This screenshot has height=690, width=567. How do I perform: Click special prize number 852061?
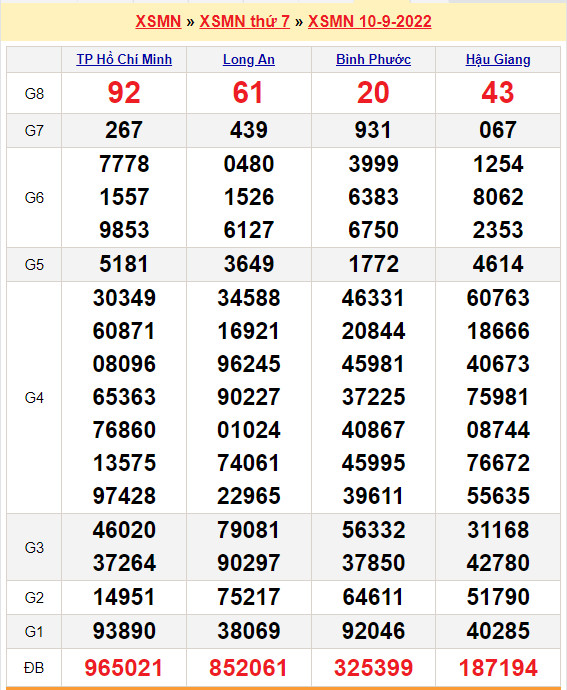(x=248, y=668)
